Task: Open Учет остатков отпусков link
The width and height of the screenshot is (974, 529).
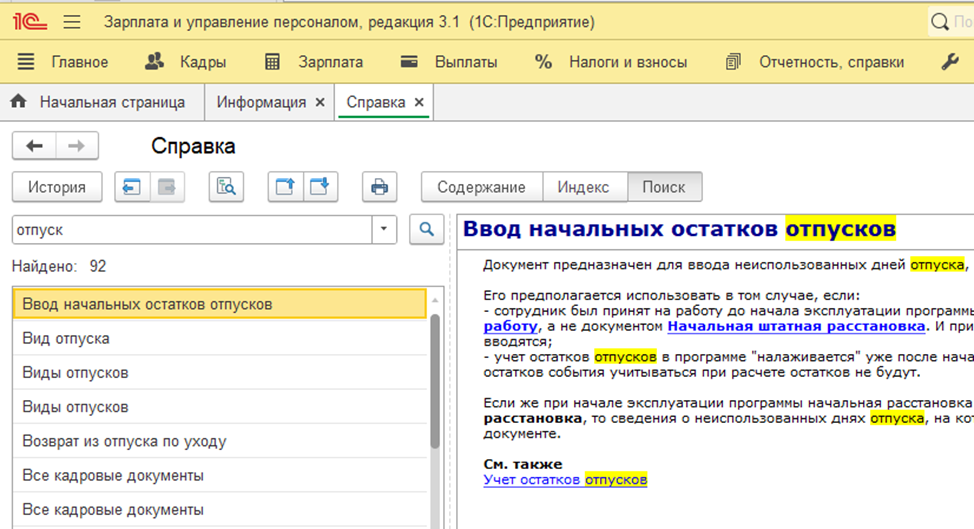Action: coord(565,479)
